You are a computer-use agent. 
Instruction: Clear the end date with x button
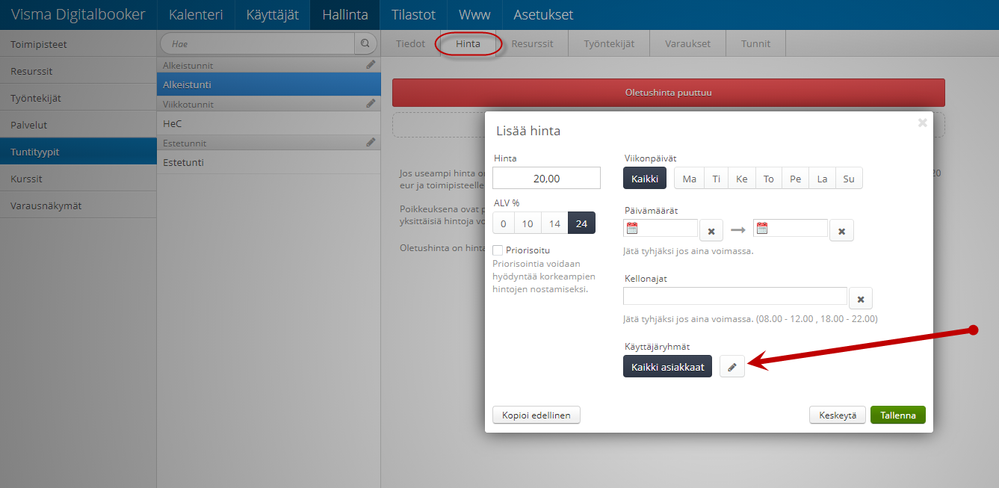(x=842, y=231)
